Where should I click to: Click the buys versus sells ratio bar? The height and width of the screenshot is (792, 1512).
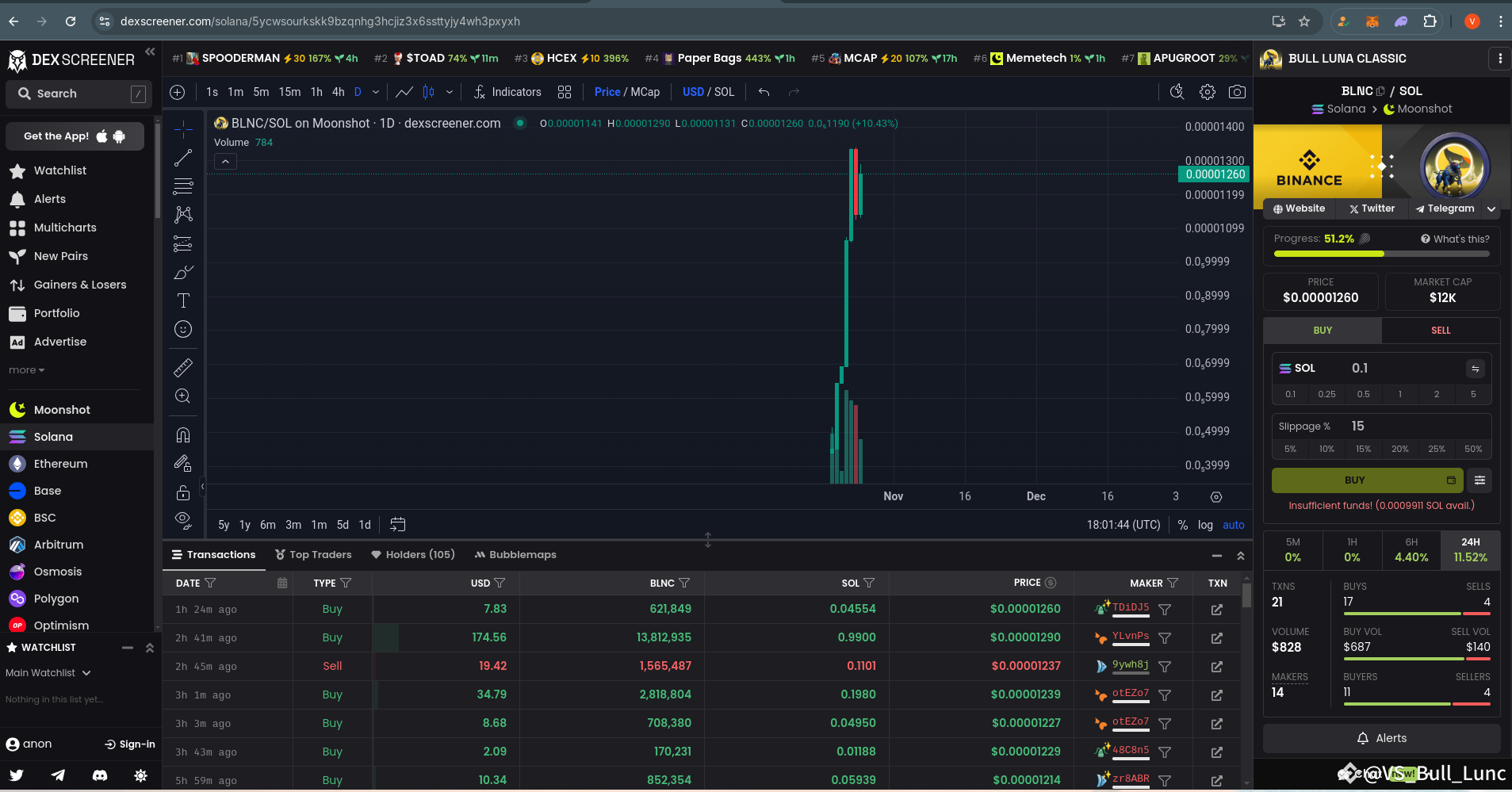pos(1417,614)
